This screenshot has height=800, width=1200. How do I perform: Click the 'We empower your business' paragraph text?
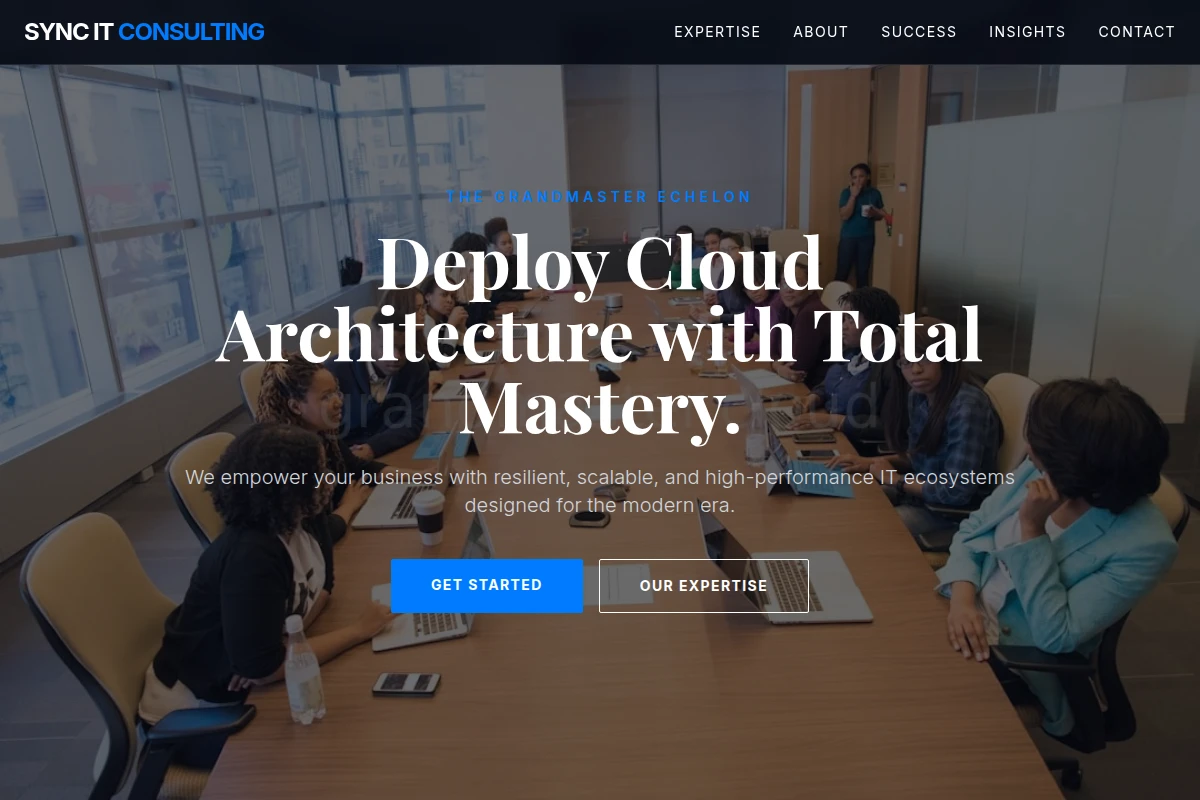[600, 491]
